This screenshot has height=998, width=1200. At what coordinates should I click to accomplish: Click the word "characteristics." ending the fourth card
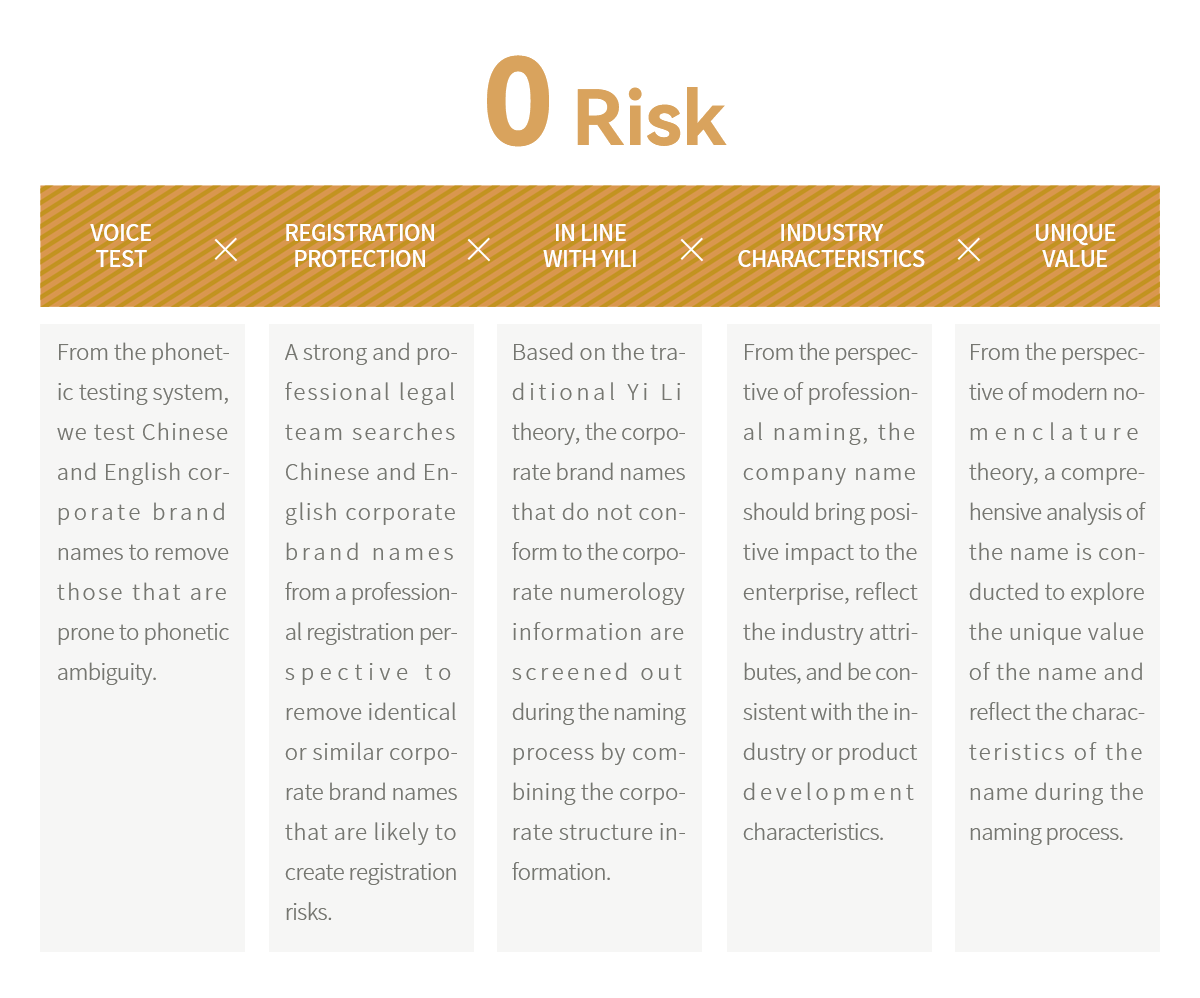point(813,832)
